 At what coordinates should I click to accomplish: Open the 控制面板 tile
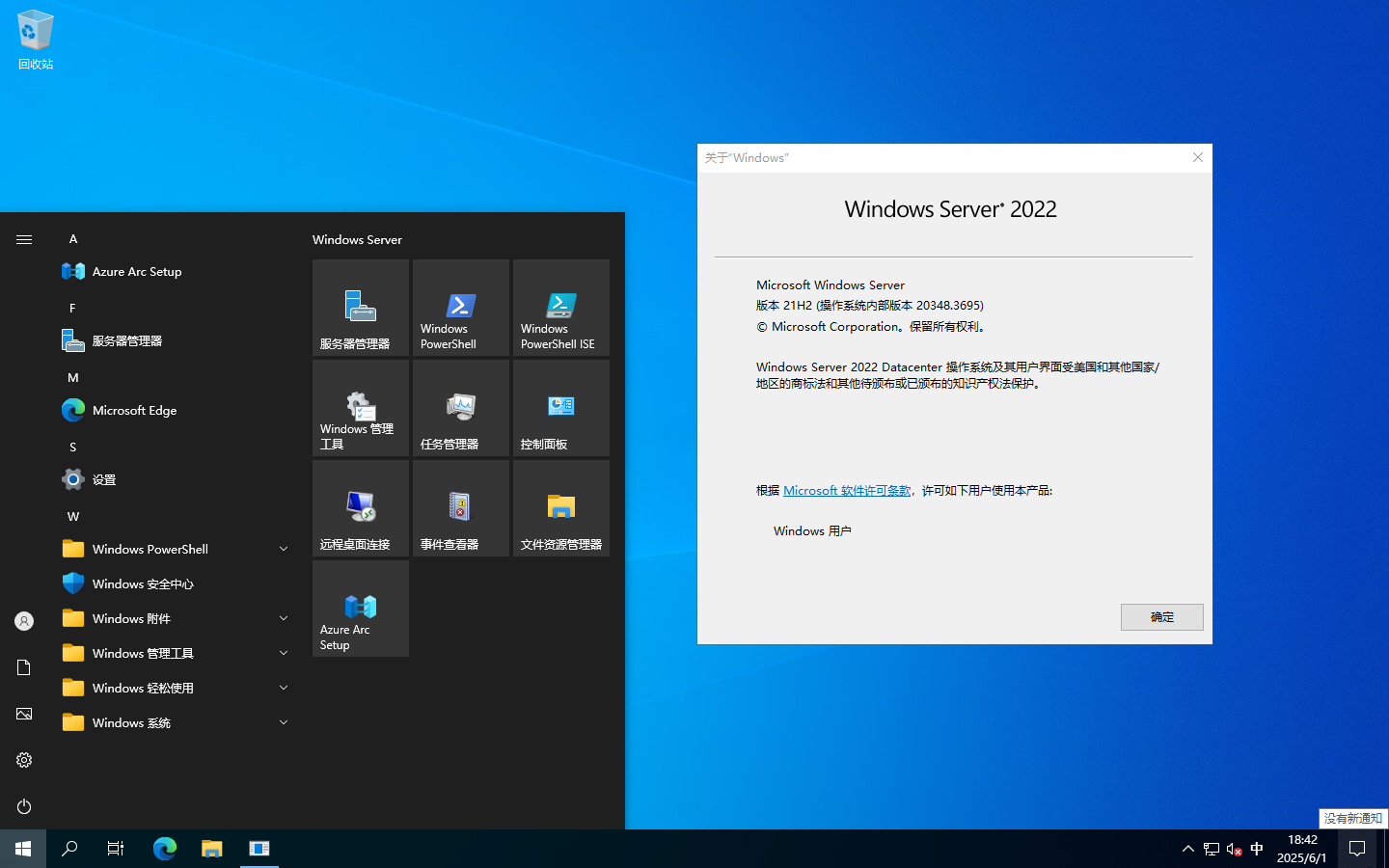click(x=560, y=407)
